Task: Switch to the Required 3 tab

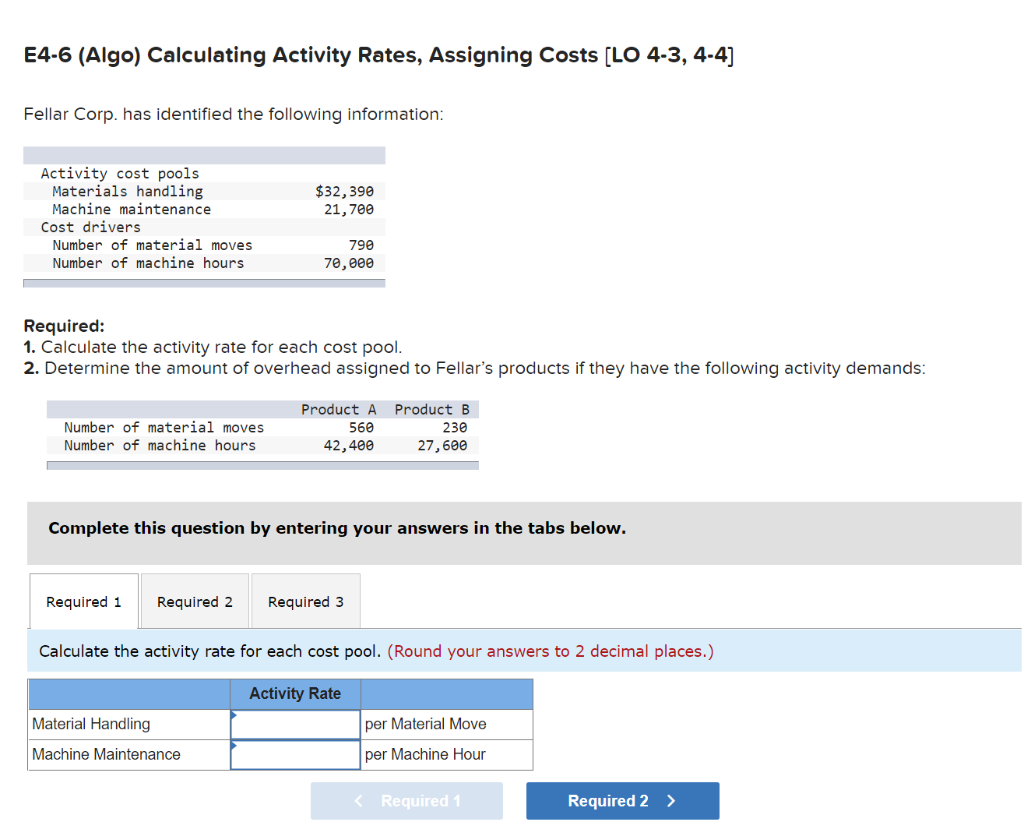Action: 305,601
